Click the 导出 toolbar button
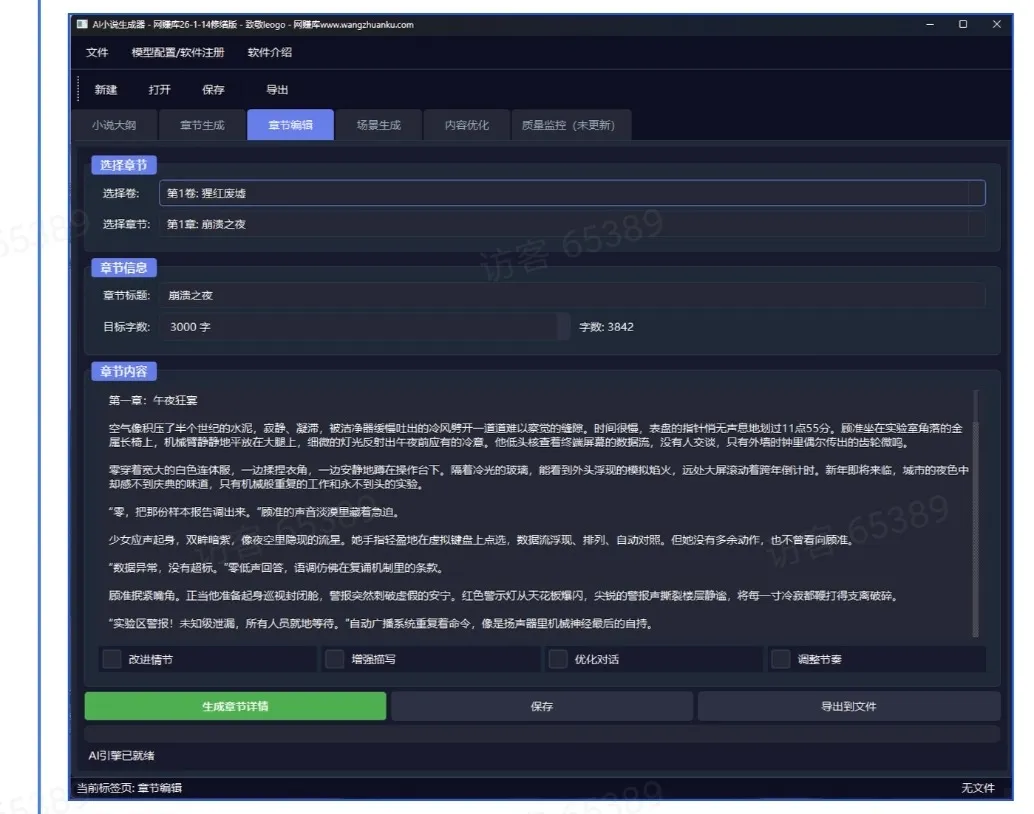This screenshot has height=814, width=1034. (277, 90)
